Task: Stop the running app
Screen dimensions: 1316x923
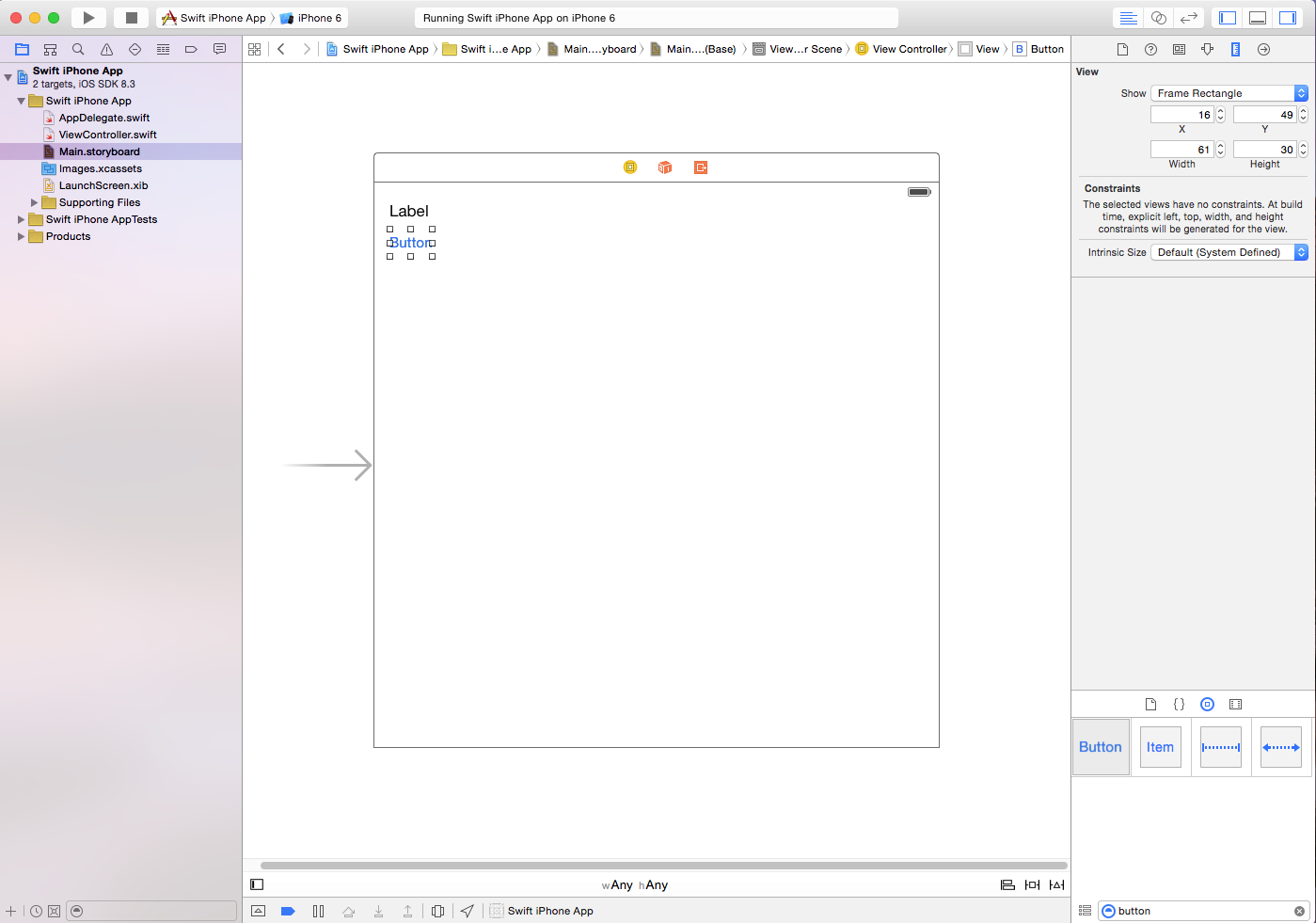Action: (132, 18)
